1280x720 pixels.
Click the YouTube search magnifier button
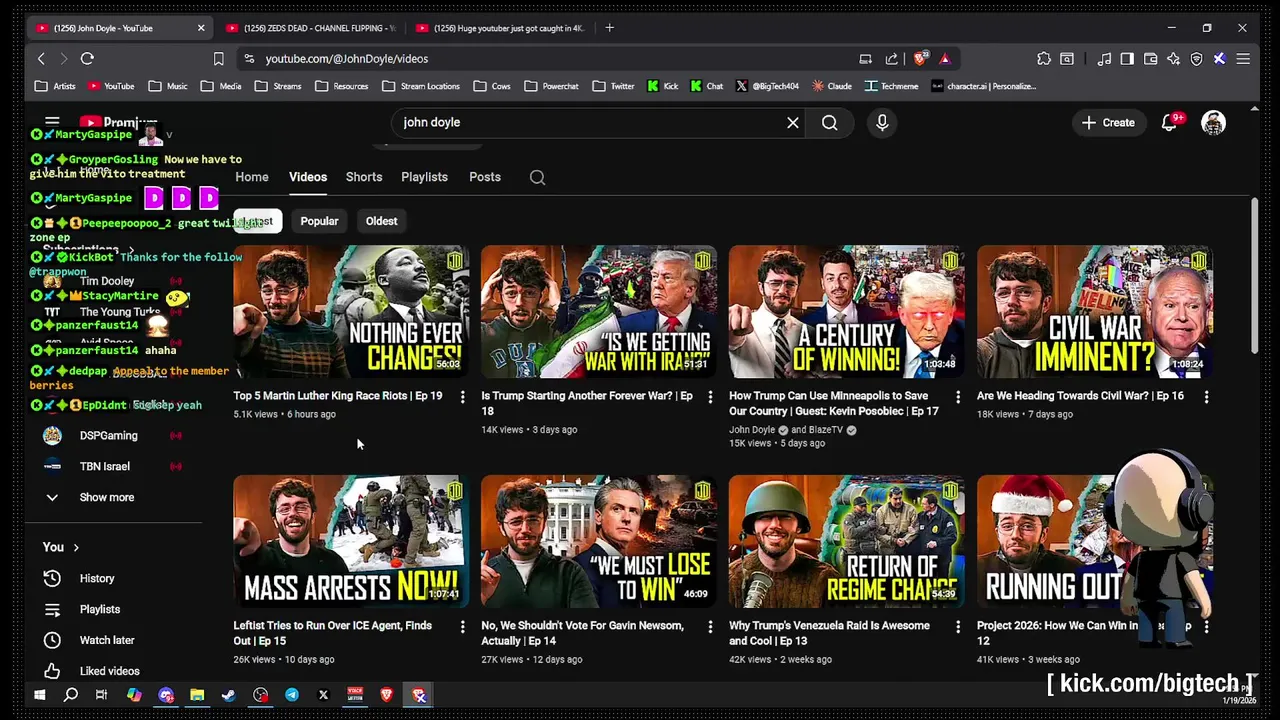click(x=830, y=122)
